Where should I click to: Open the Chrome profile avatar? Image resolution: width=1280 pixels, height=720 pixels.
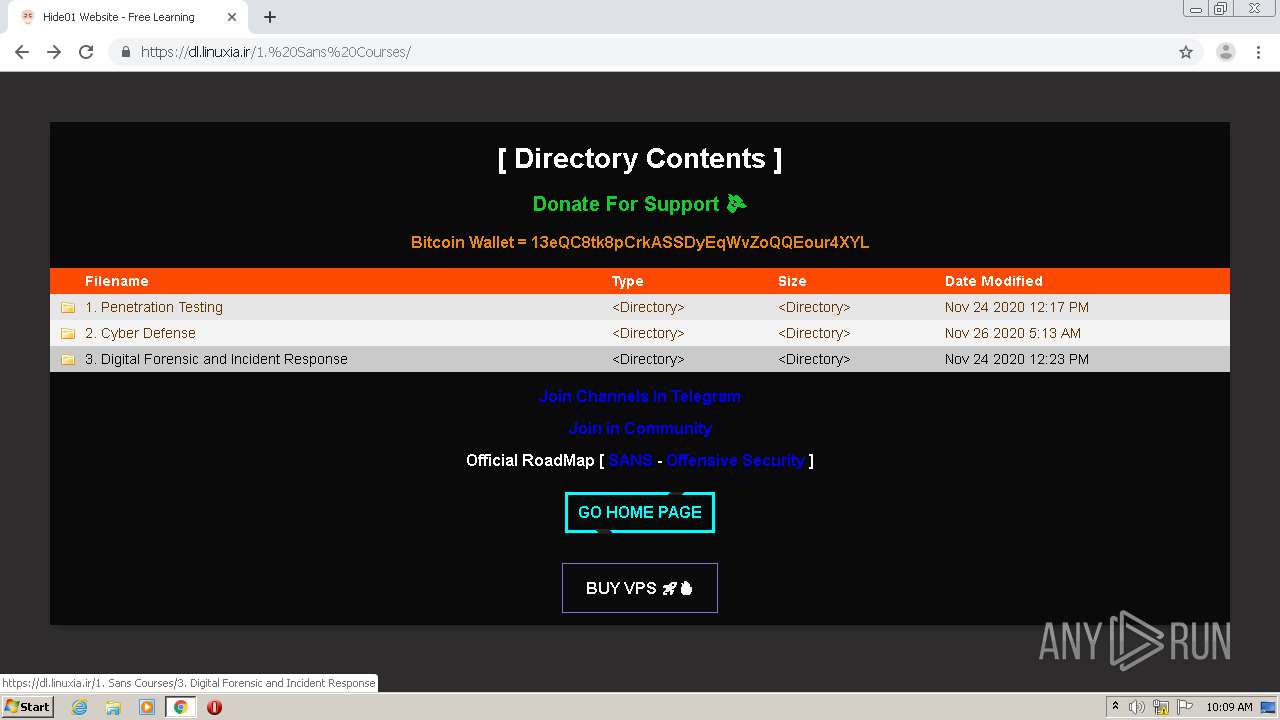click(1226, 52)
